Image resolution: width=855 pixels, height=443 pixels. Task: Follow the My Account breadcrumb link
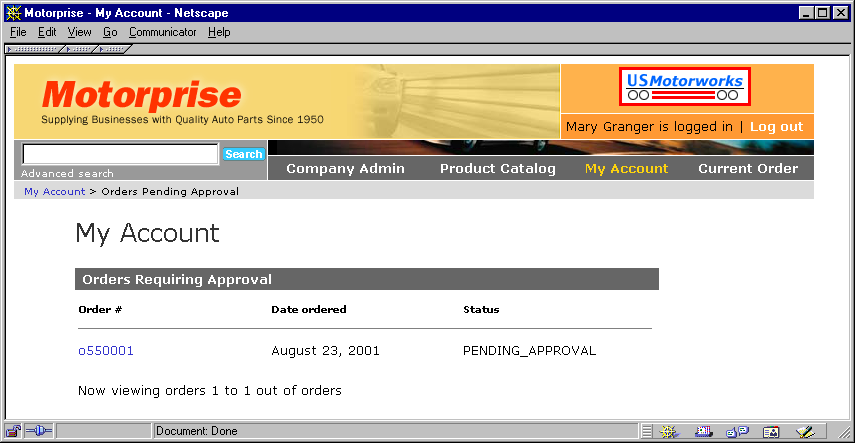[55, 191]
